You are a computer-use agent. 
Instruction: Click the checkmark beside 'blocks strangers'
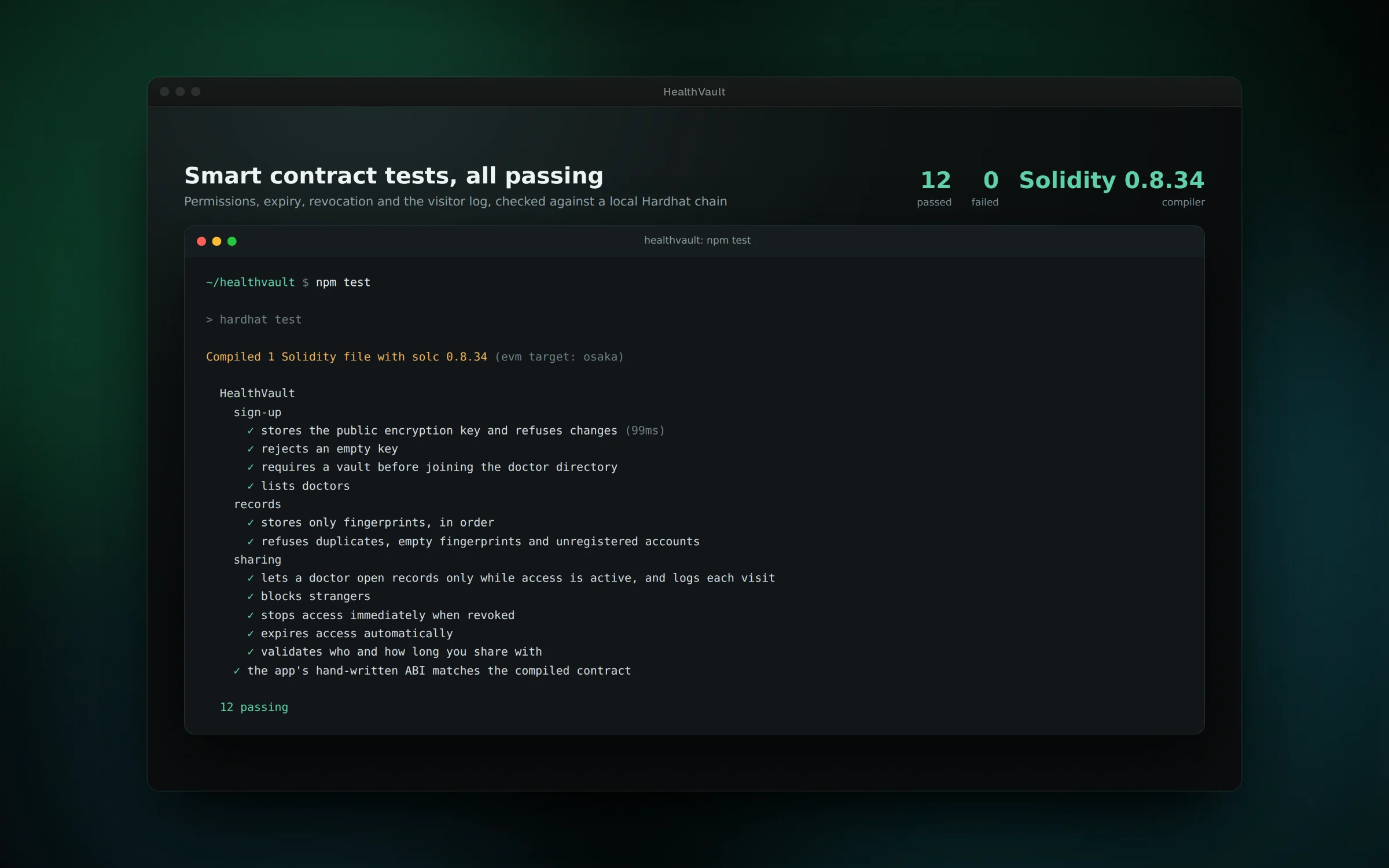tap(251, 597)
